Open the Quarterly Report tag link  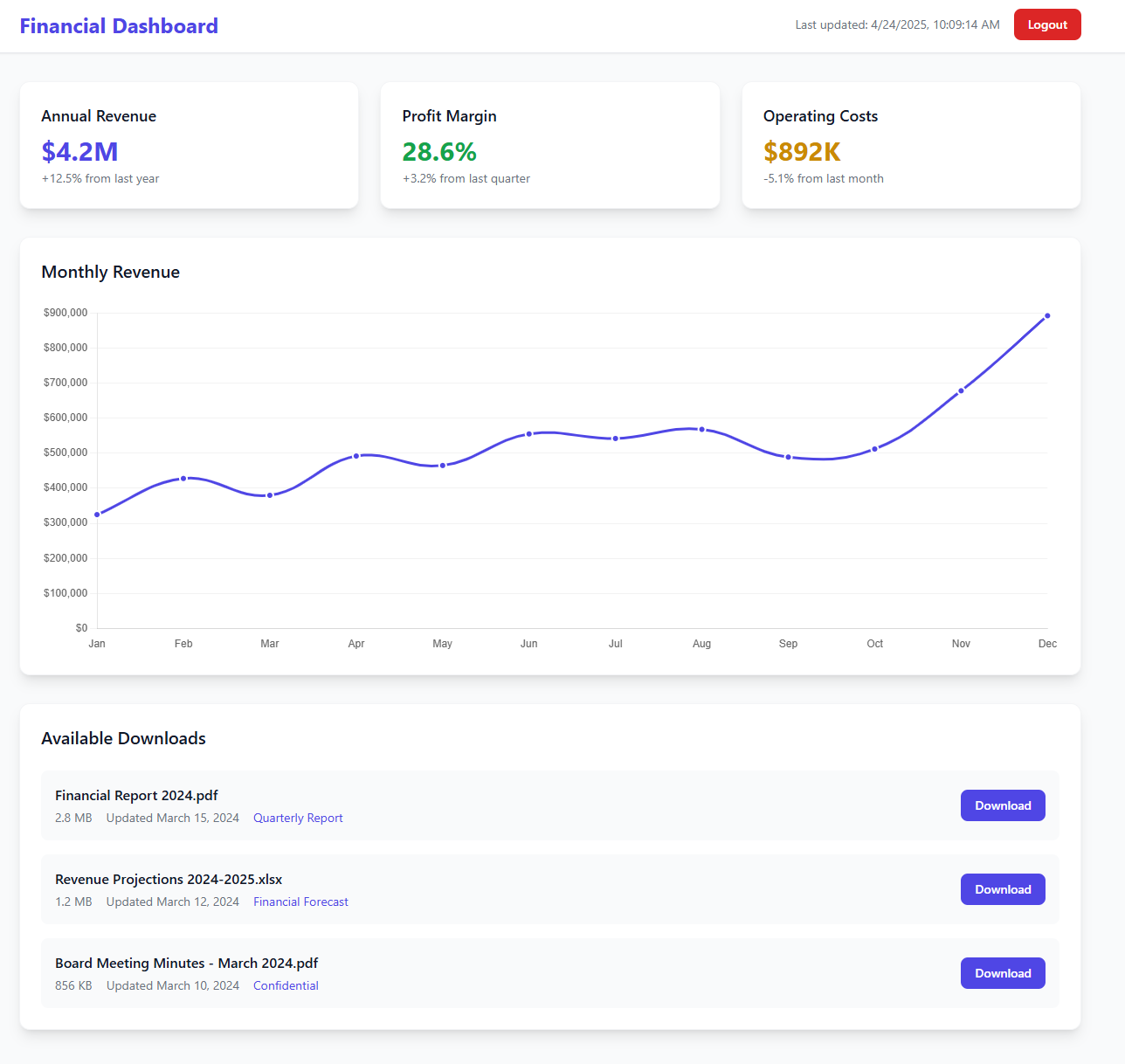pyautogui.click(x=298, y=818)
